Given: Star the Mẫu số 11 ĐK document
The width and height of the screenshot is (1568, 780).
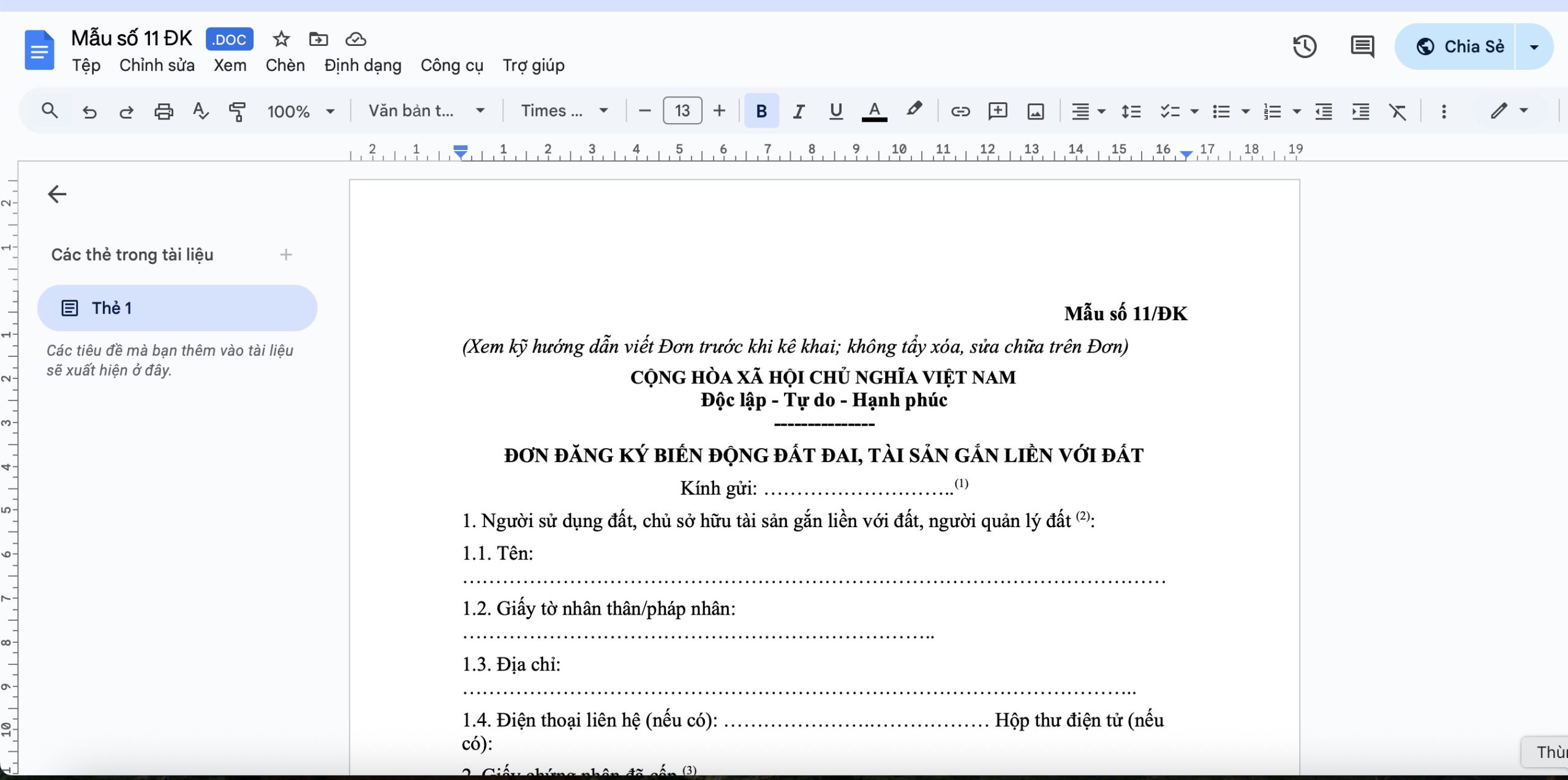Looking at the screenshot, I should point(281,40).
